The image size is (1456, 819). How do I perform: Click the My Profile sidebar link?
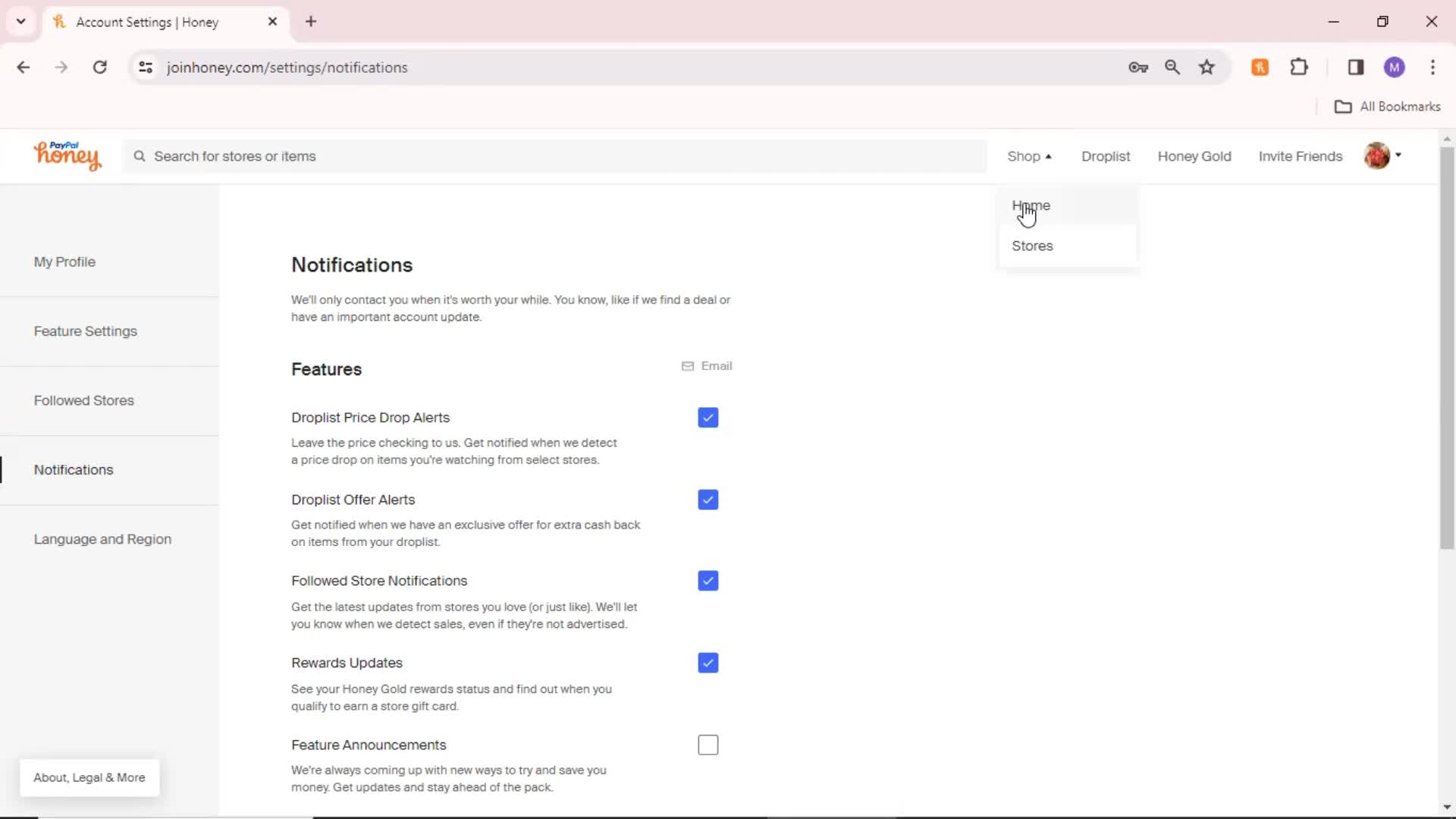(64, 261)
